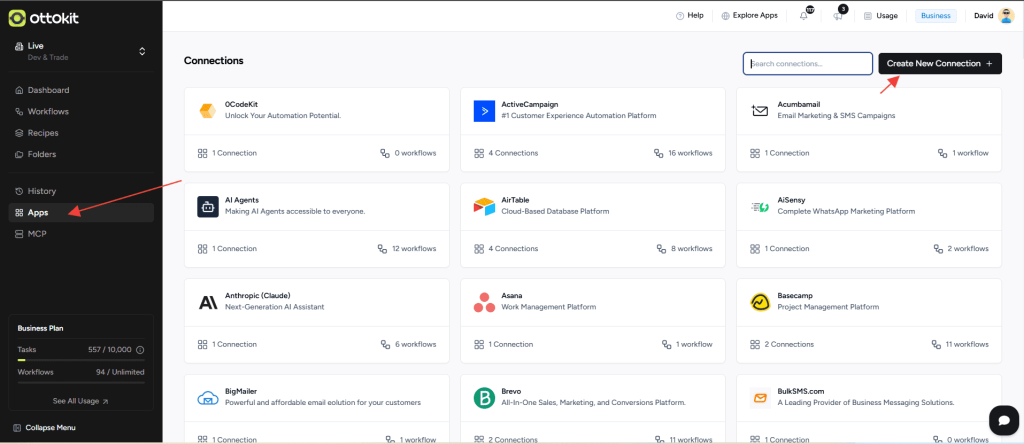Click the notification bell icon
Viewport: 1024px width, 444px height.
(804, 16)
